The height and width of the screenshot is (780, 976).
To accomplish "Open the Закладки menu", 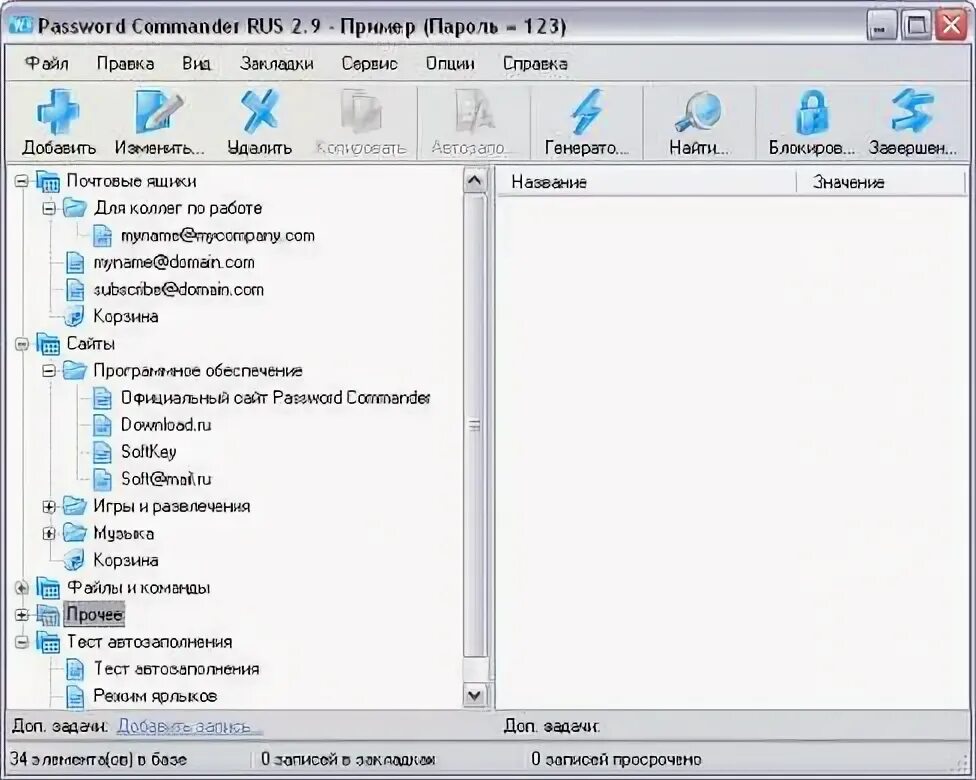I will pos(277,63).
